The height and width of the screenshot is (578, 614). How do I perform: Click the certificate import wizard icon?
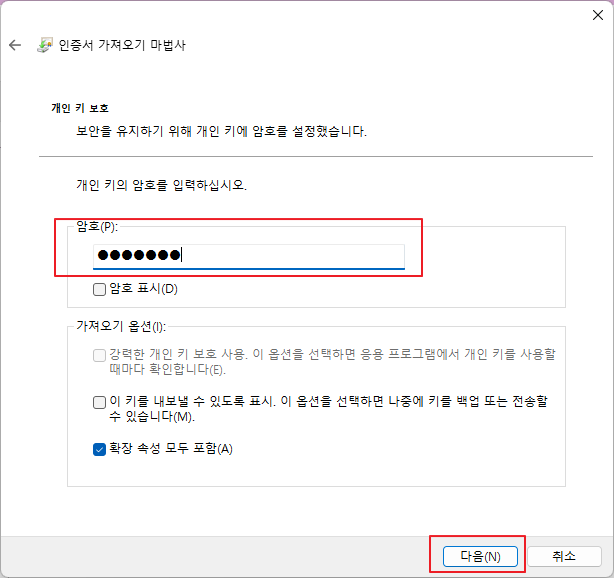[45, 45]
